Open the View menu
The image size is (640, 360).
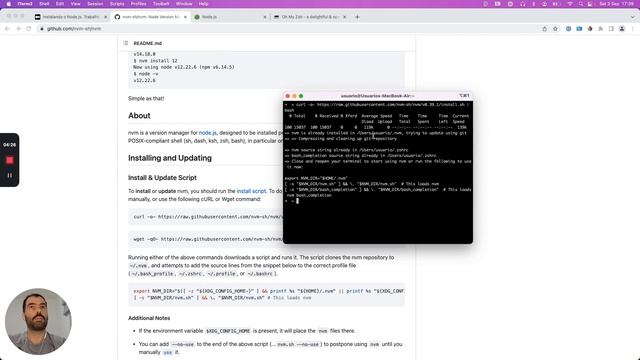76,4
